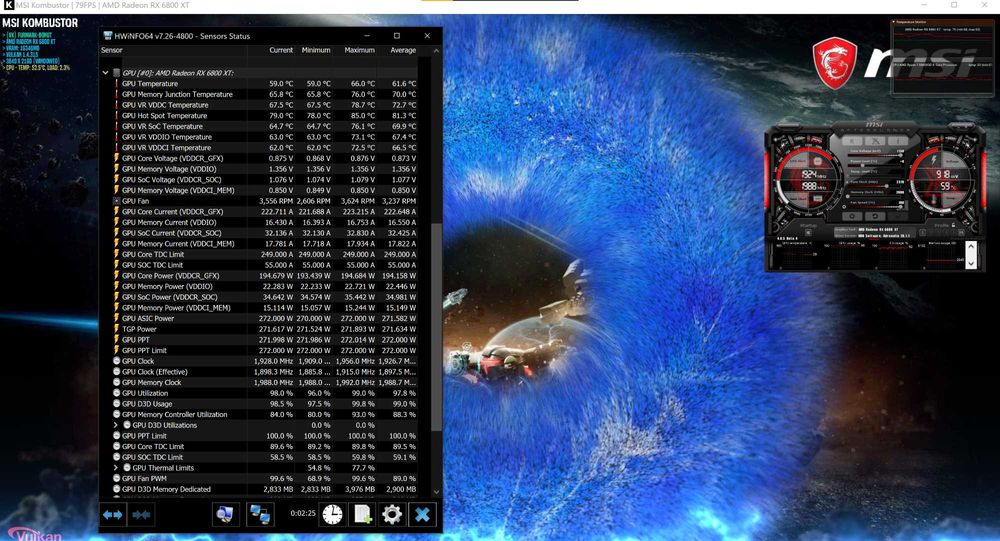This screenshot has width=1000, height=541.
Task: Click the temperature monitor graph window thumbnail
Action: click(x=942, y=58)
